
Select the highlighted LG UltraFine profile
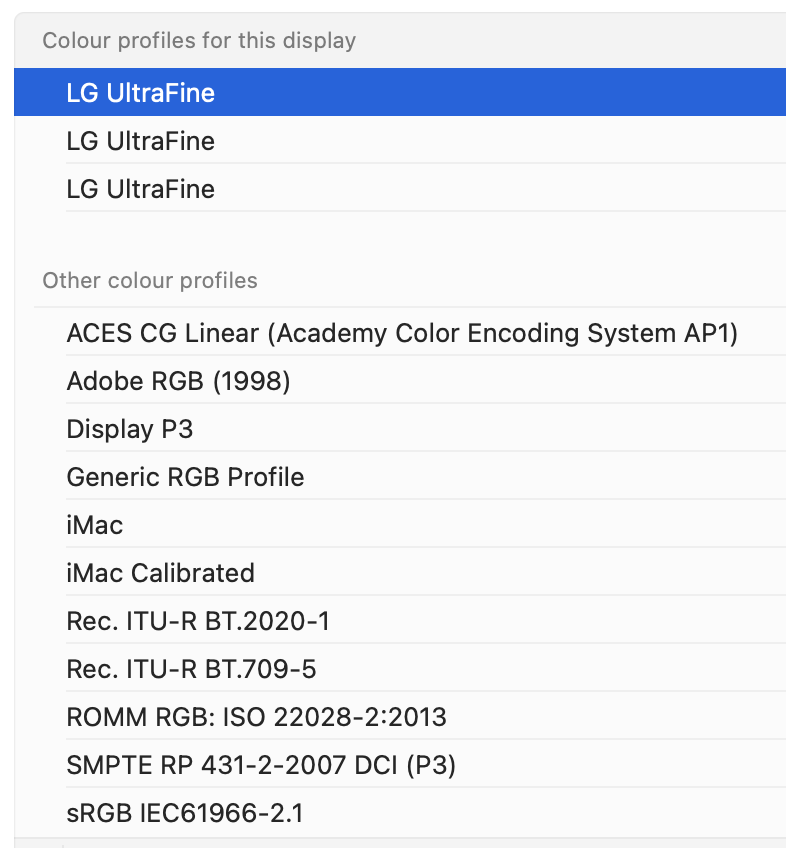tap(141, 93)
